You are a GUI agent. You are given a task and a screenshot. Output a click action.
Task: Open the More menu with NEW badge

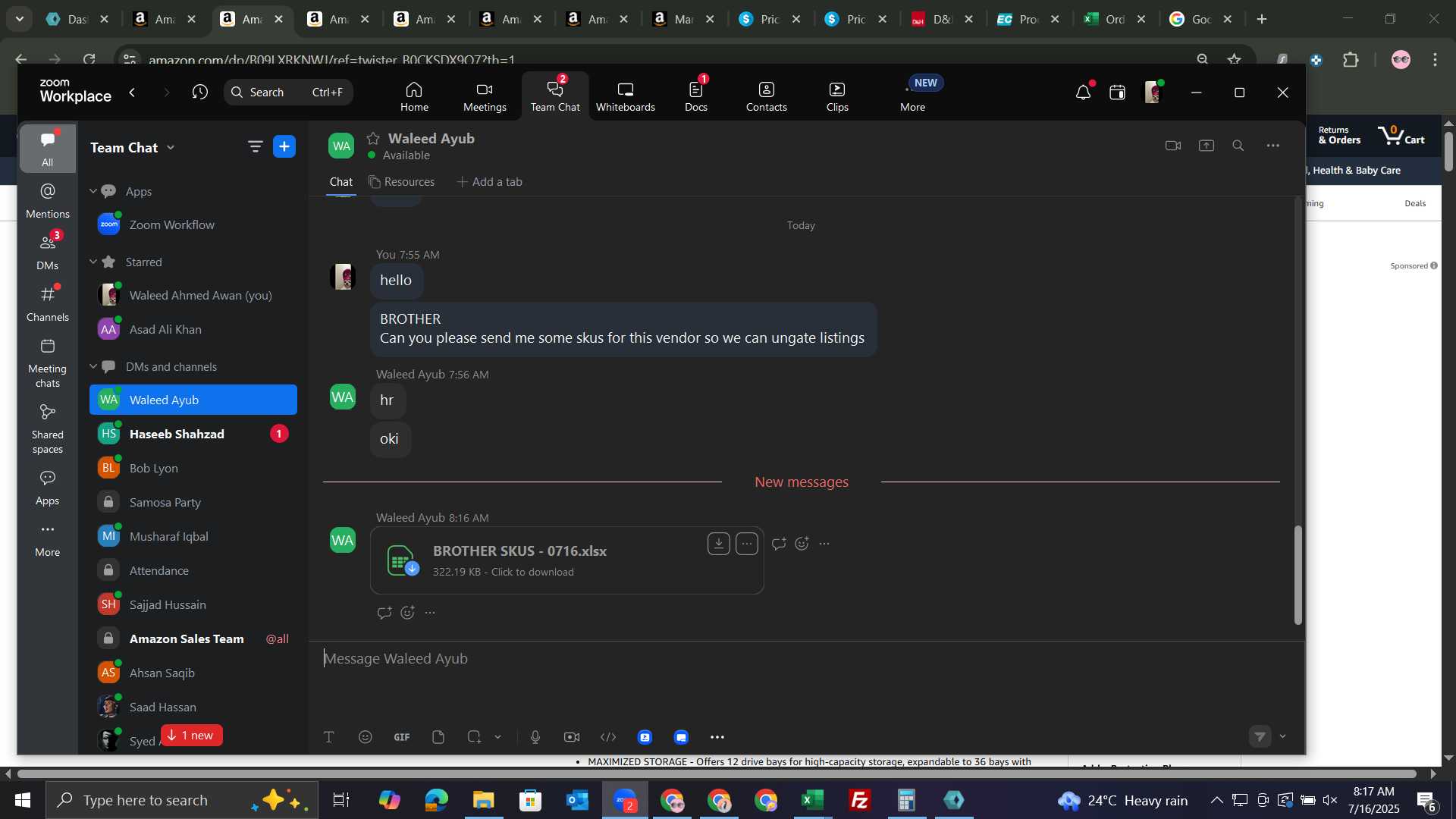click(x=913, y=96)
